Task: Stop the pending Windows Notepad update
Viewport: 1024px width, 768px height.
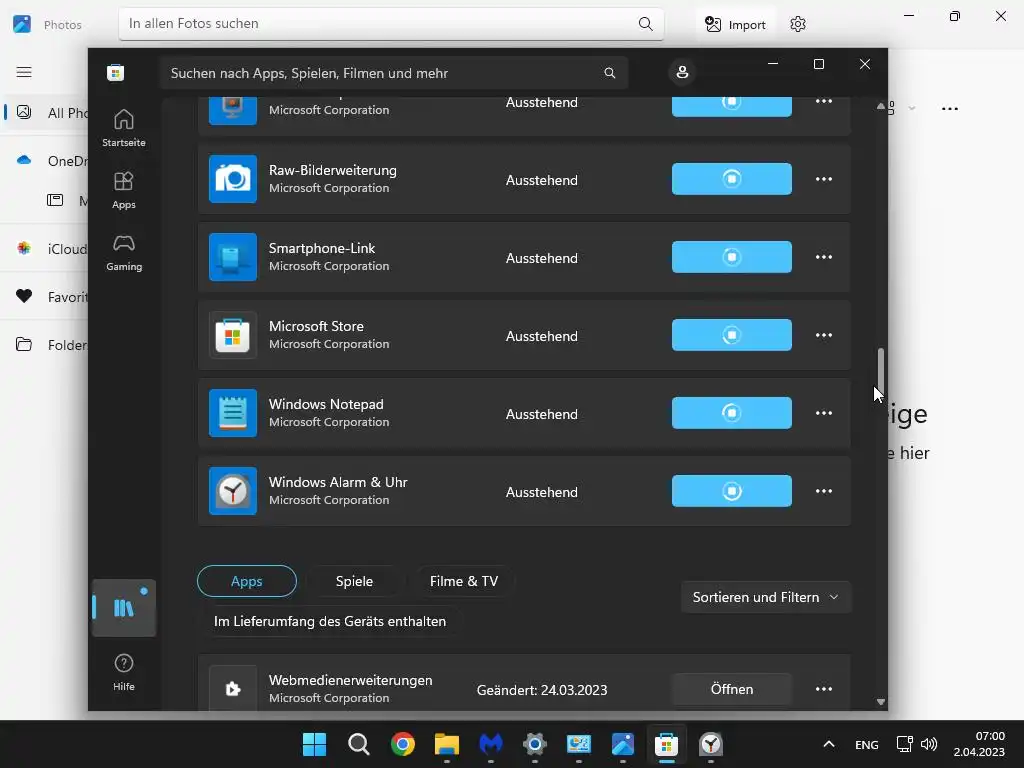Action: pos(731,413)
